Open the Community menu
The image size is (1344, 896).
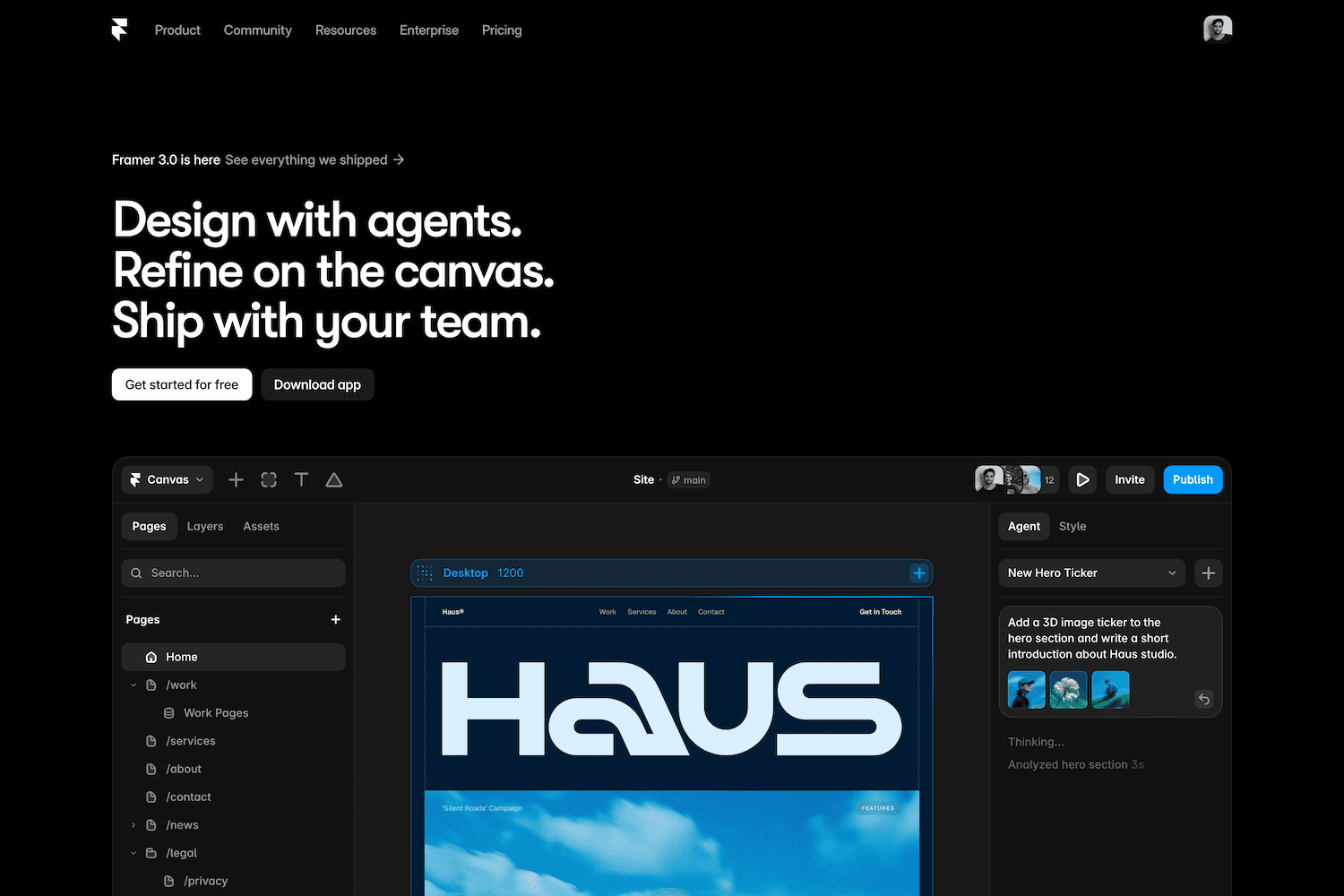point(258,30)
